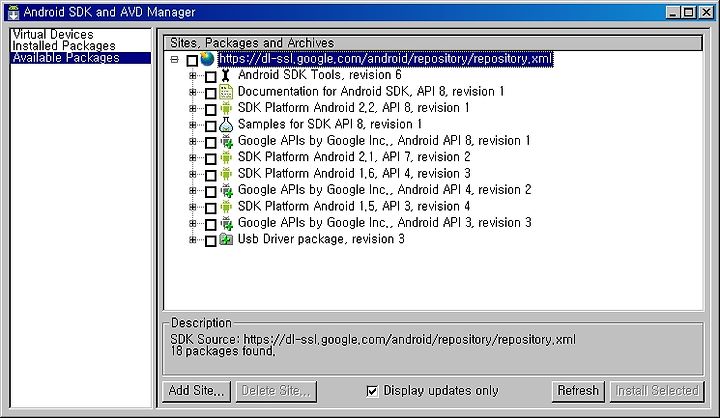Viewport: 720px width, 418px height.
Task: Expand SDK Platform Android 1.6 node
Action: 193,175
